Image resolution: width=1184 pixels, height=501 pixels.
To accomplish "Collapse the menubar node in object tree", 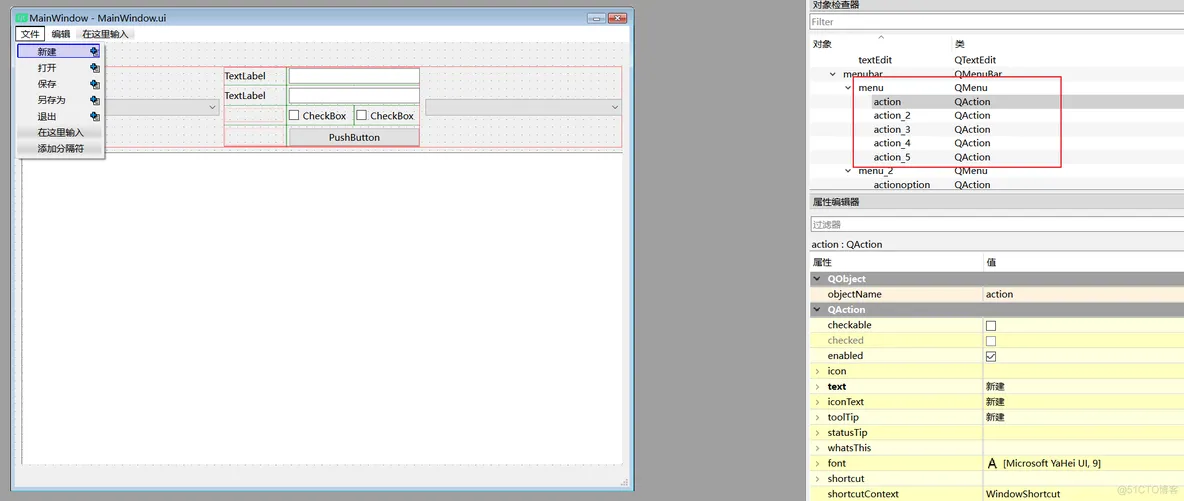I will click(x=832, y=74).
